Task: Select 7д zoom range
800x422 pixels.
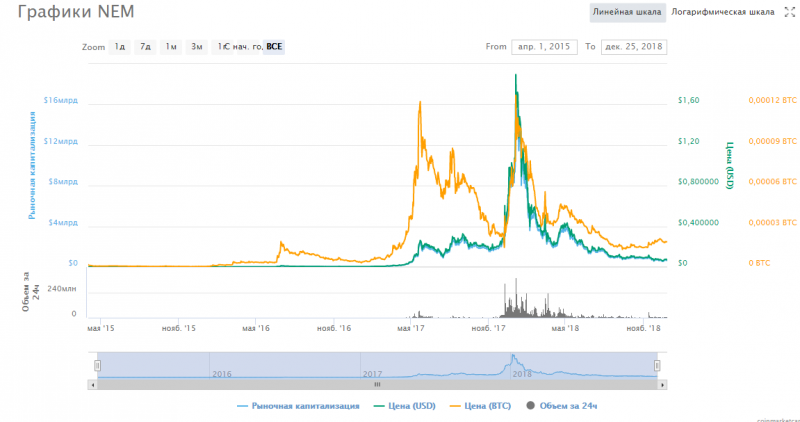Action: point(145,47)
